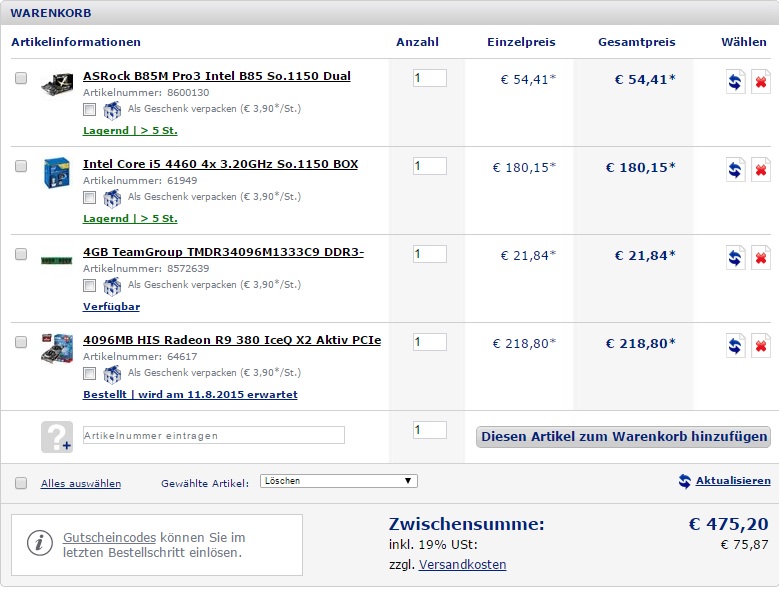Click the VAT amount € 75,87
Screen dimensions: 779x590
click(744, 545)
